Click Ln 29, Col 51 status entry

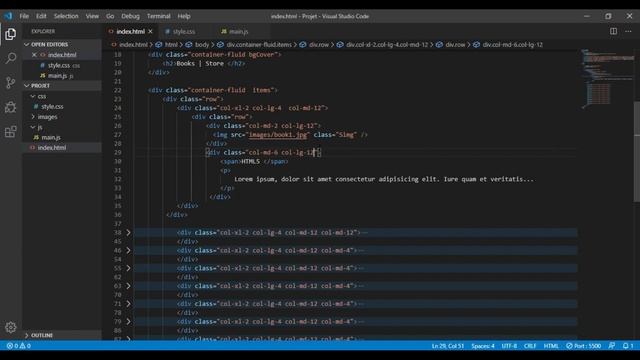coord(448,346)
